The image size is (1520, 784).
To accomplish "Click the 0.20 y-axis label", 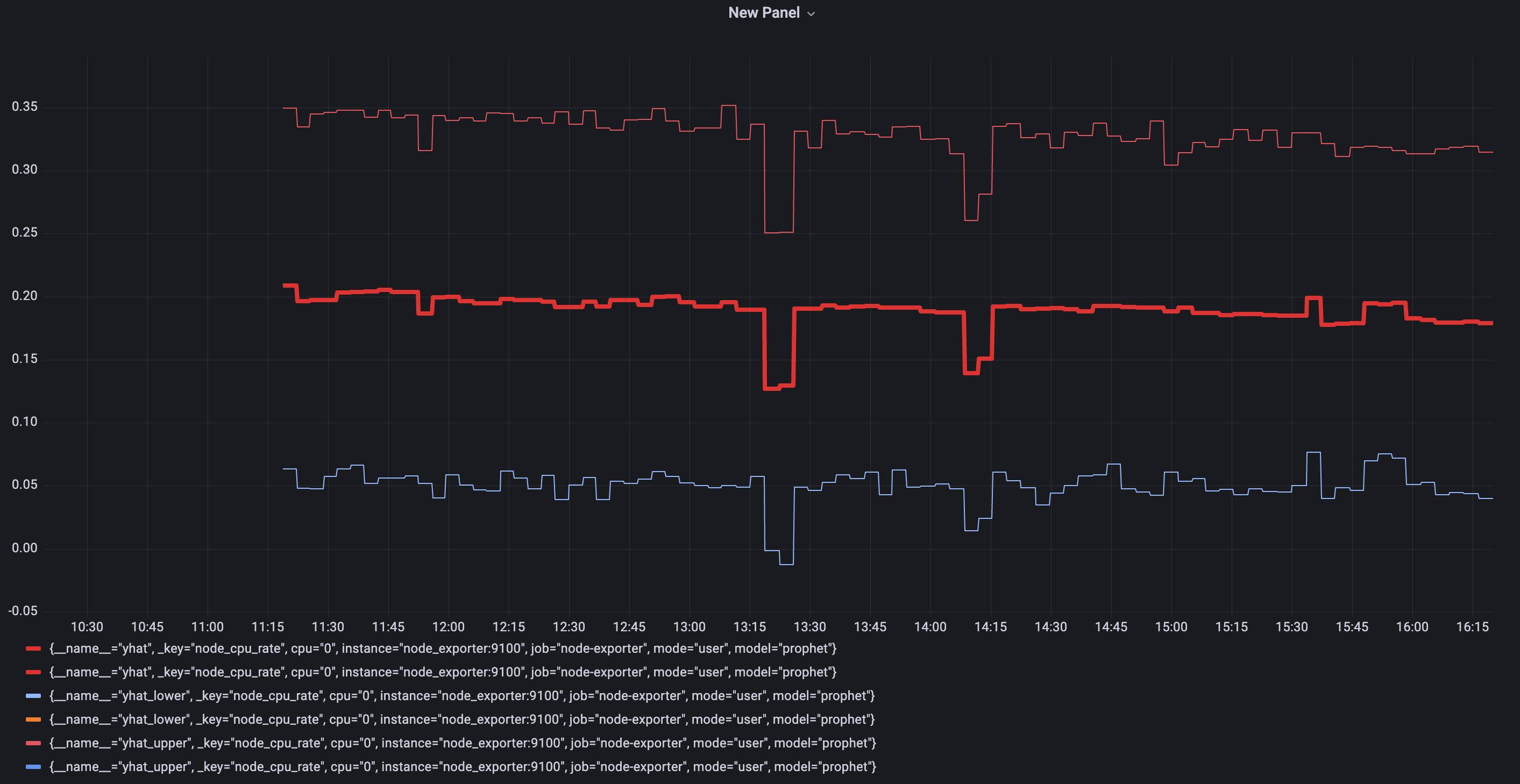I will point(25,296).
